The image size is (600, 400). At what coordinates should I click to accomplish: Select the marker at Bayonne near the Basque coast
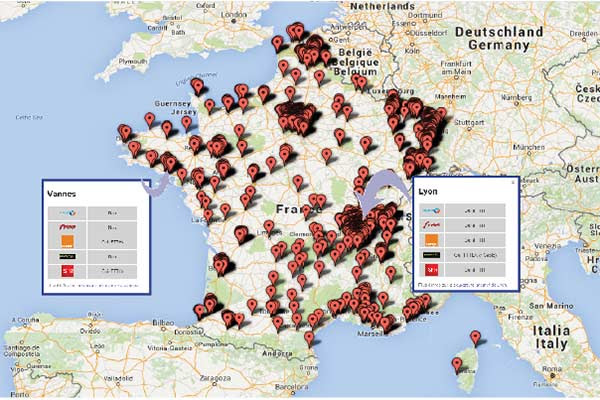[x=199, y=311]
